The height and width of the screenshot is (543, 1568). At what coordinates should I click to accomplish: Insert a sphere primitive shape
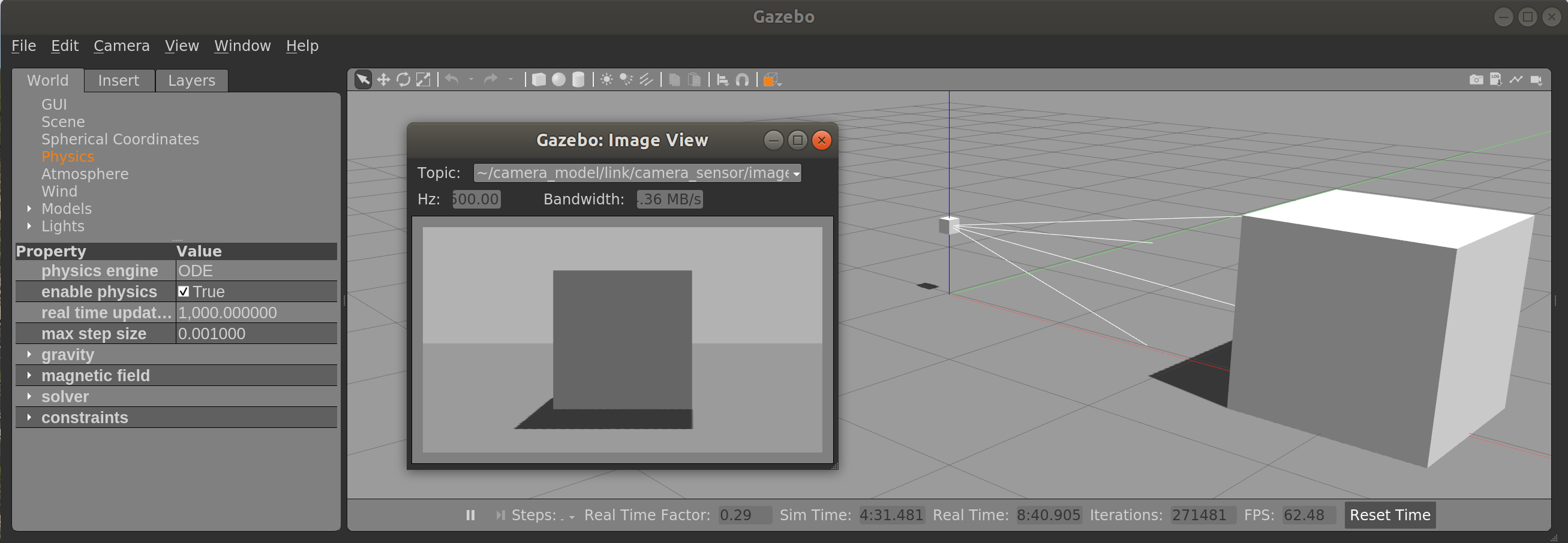(x=559, y=80)
